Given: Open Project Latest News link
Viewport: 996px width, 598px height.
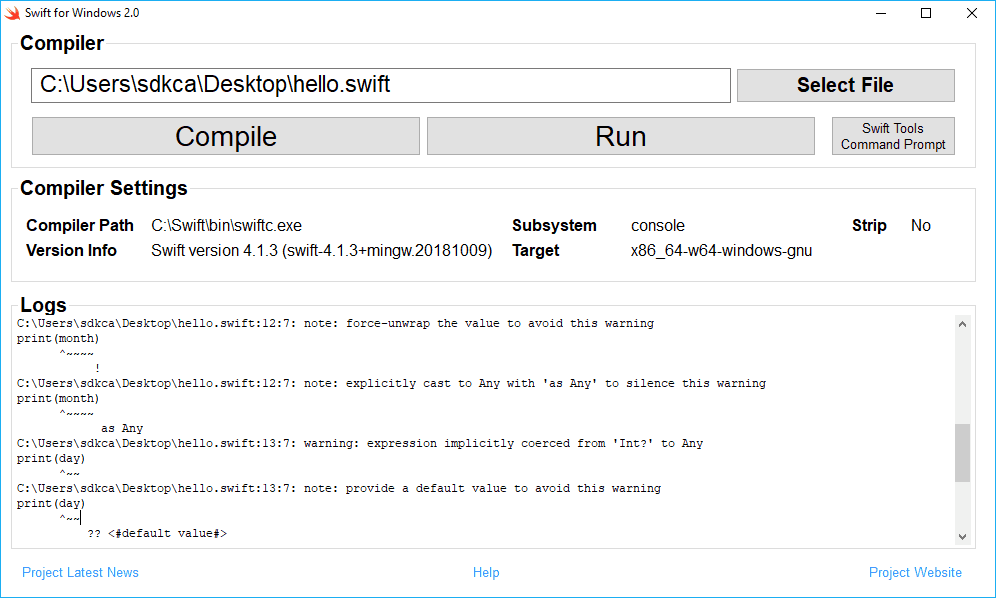Looking at the screenshot, I should point(80,573).
